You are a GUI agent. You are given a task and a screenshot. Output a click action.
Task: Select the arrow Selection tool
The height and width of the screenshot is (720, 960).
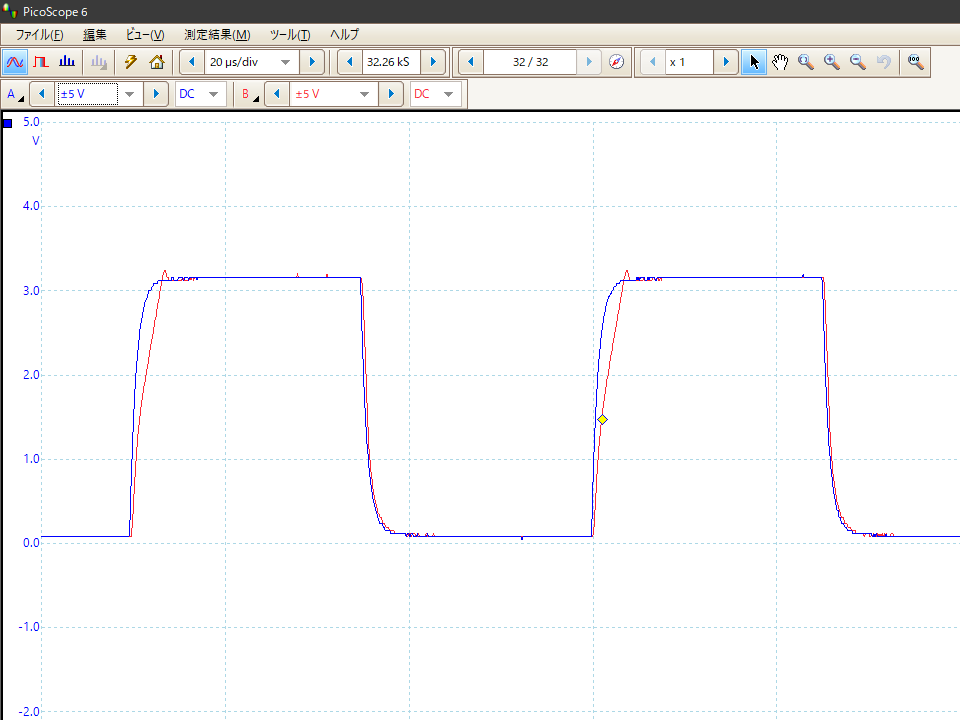pyautogui.click(x=754, y=62)
